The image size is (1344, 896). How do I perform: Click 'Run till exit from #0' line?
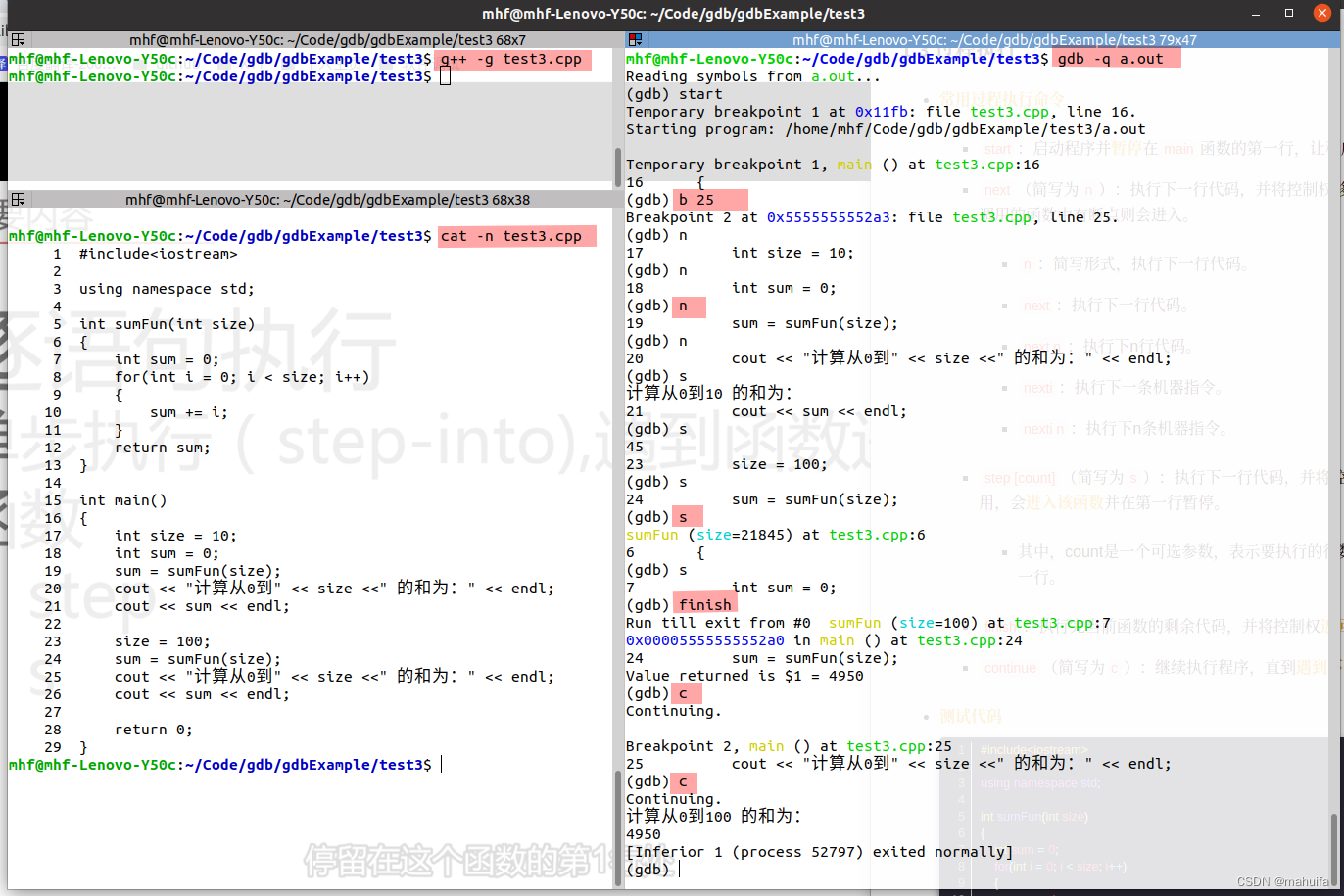(x=868, y=623)
